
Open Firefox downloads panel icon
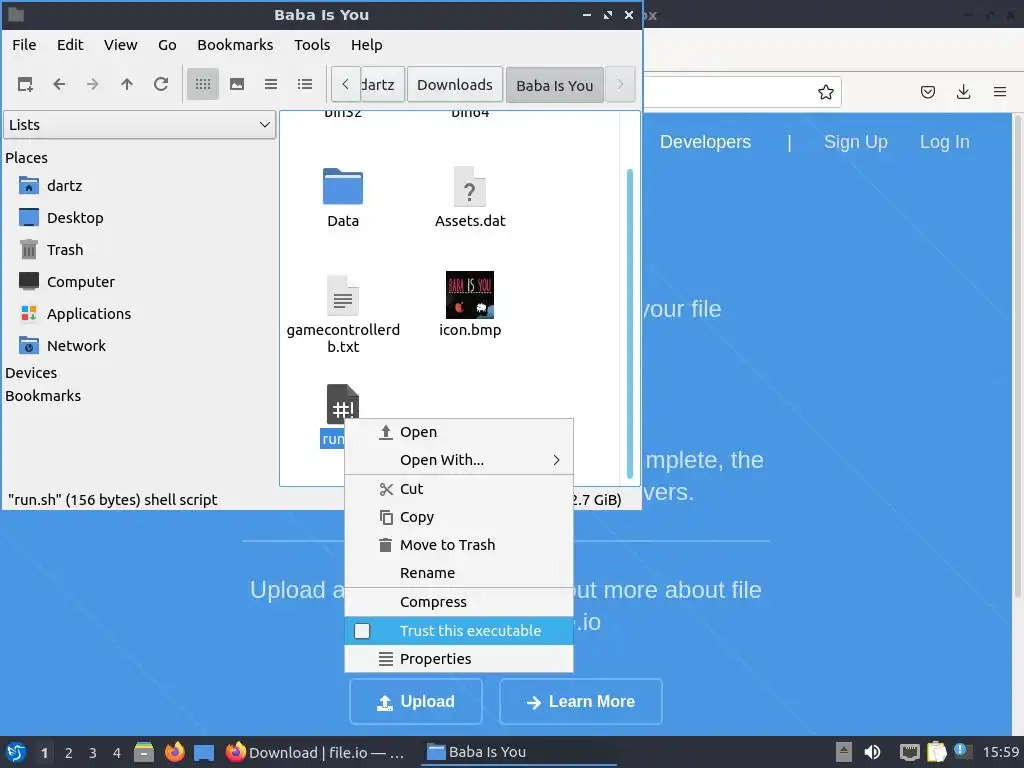point(963,92)
